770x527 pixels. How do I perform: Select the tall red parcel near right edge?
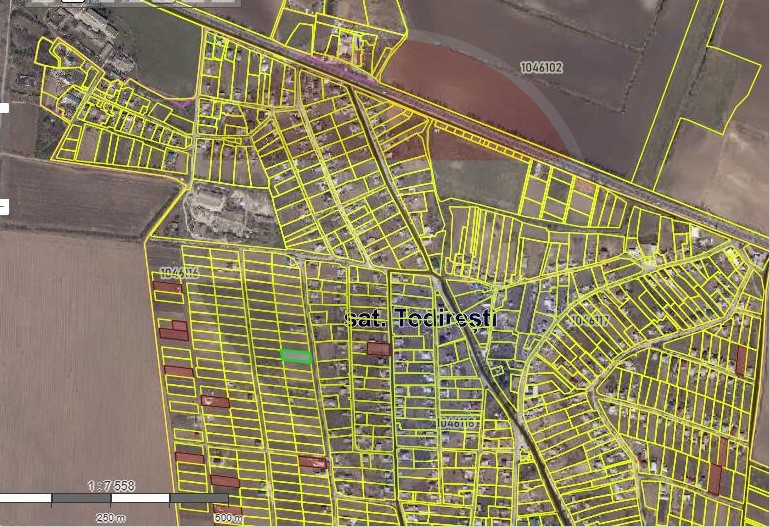tap(740, 360)
